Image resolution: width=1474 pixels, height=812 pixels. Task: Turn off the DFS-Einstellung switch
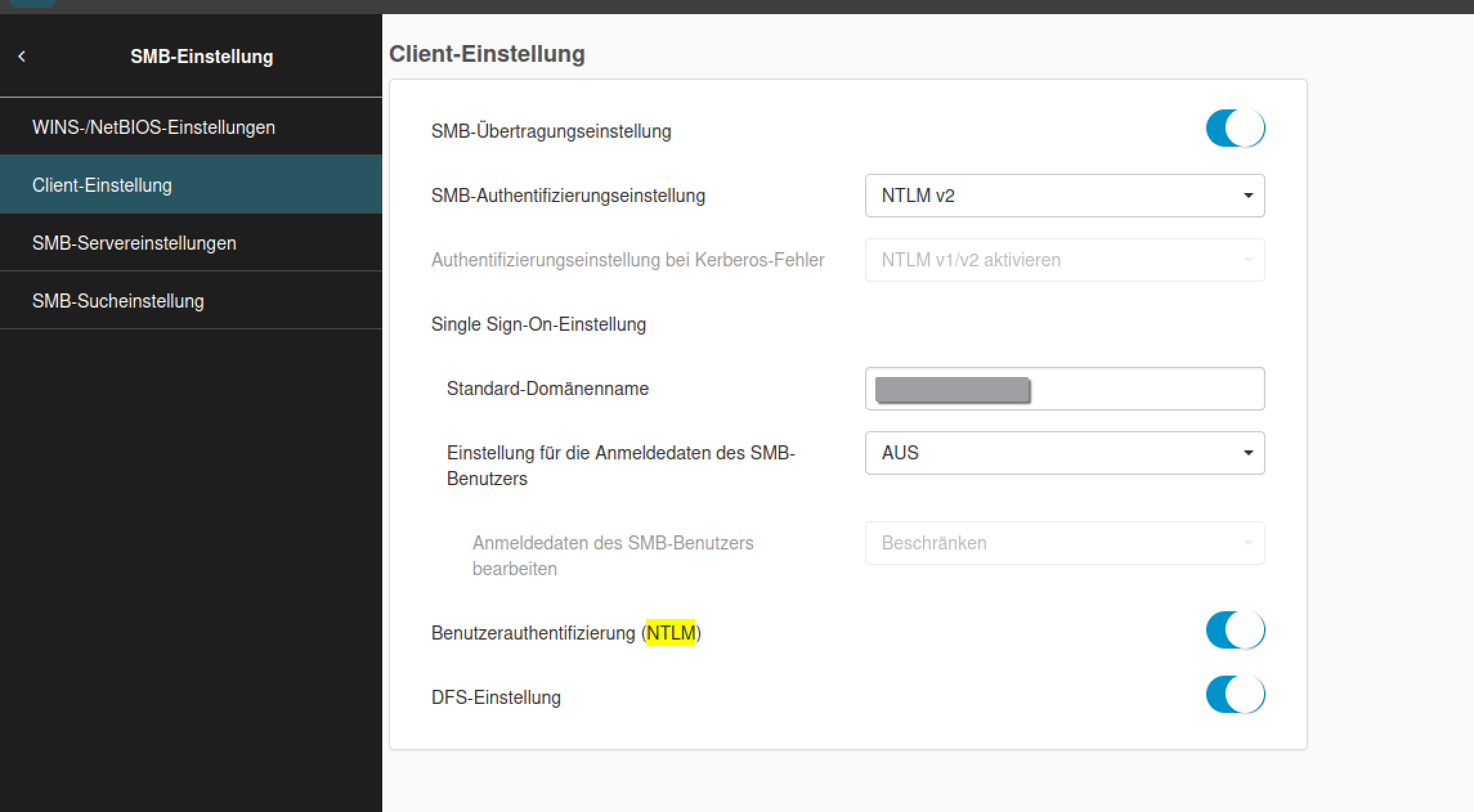[x=1235, y=695]
